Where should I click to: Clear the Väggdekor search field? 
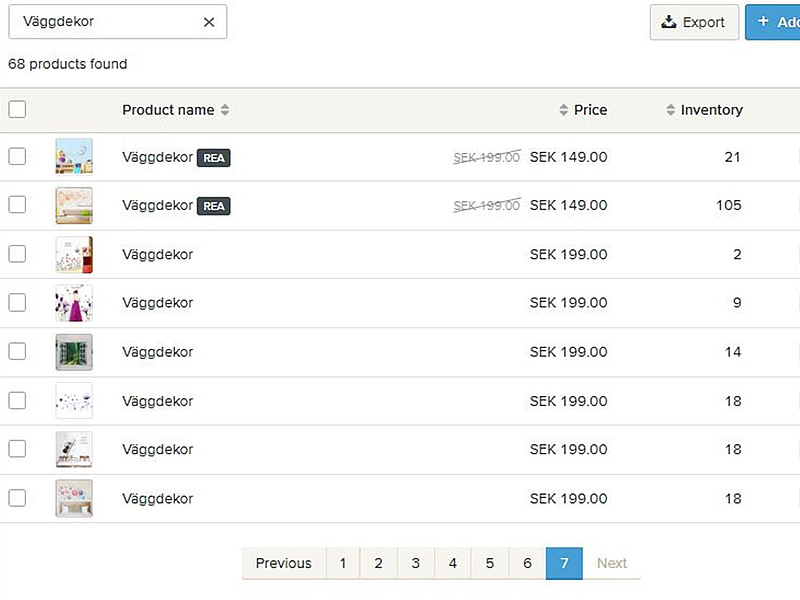[209, 22]
